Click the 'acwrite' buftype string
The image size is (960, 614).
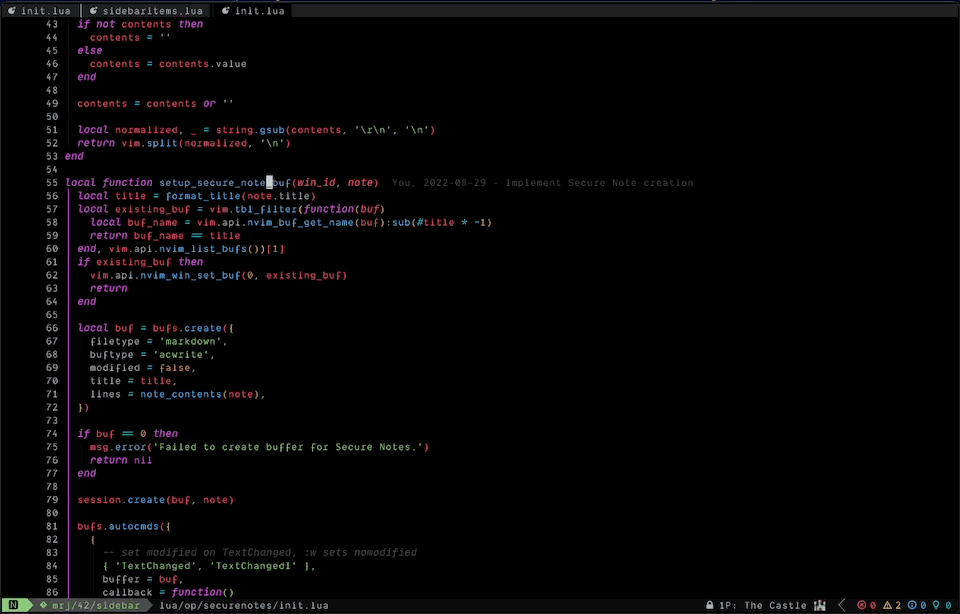[x=184, y=354]
